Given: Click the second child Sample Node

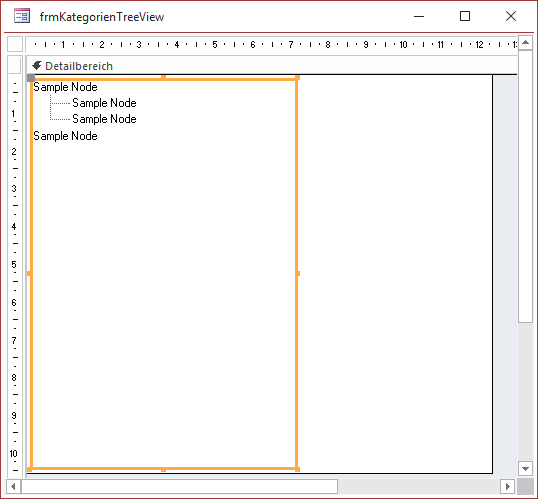Looking at the screenshot, I should [104, 119].
